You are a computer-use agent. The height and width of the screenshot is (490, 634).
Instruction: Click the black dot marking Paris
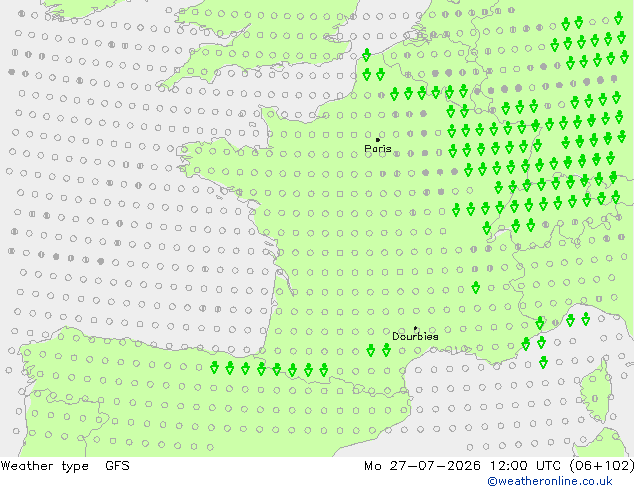click(378, 140)
